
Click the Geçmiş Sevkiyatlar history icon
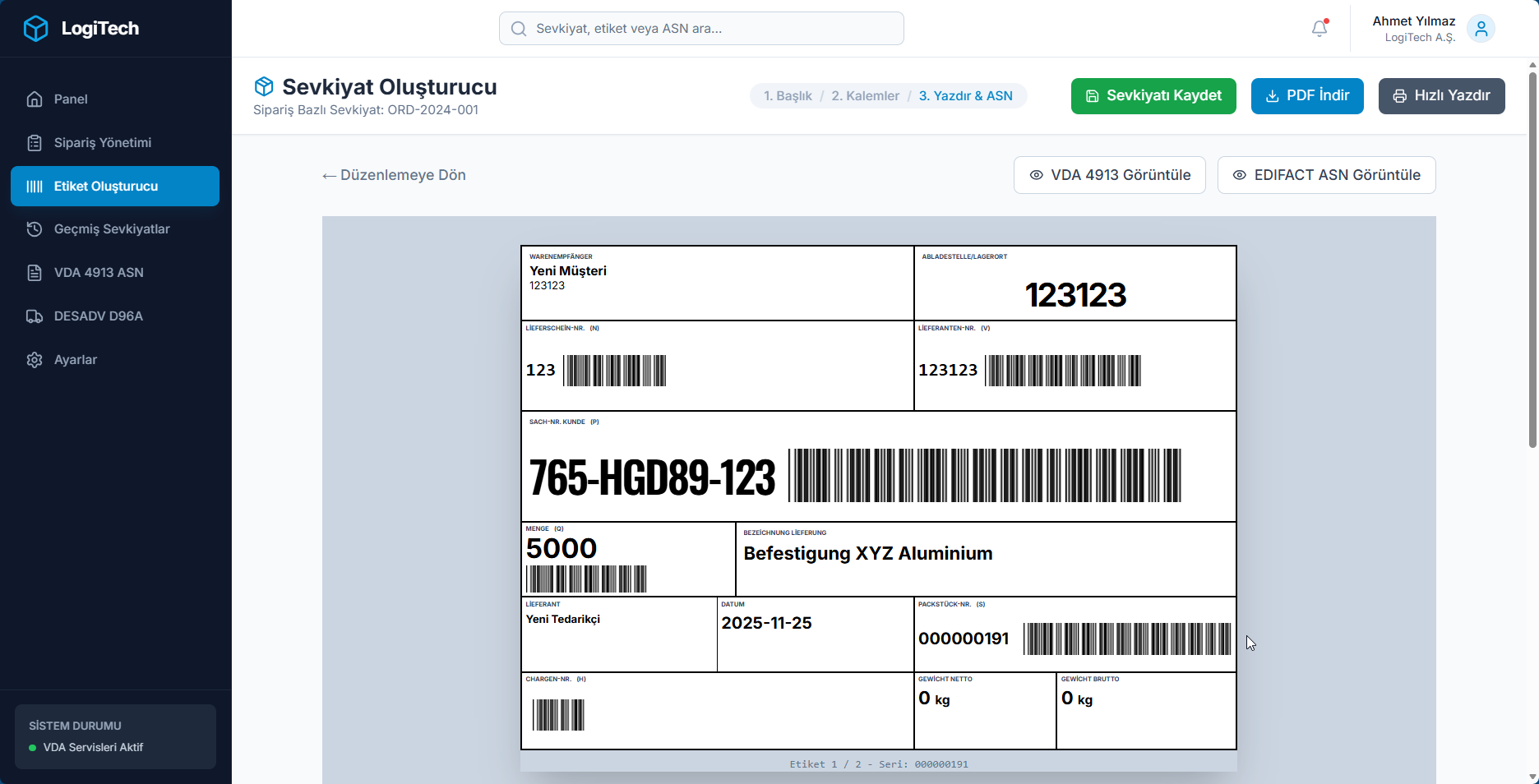(35, 229)
